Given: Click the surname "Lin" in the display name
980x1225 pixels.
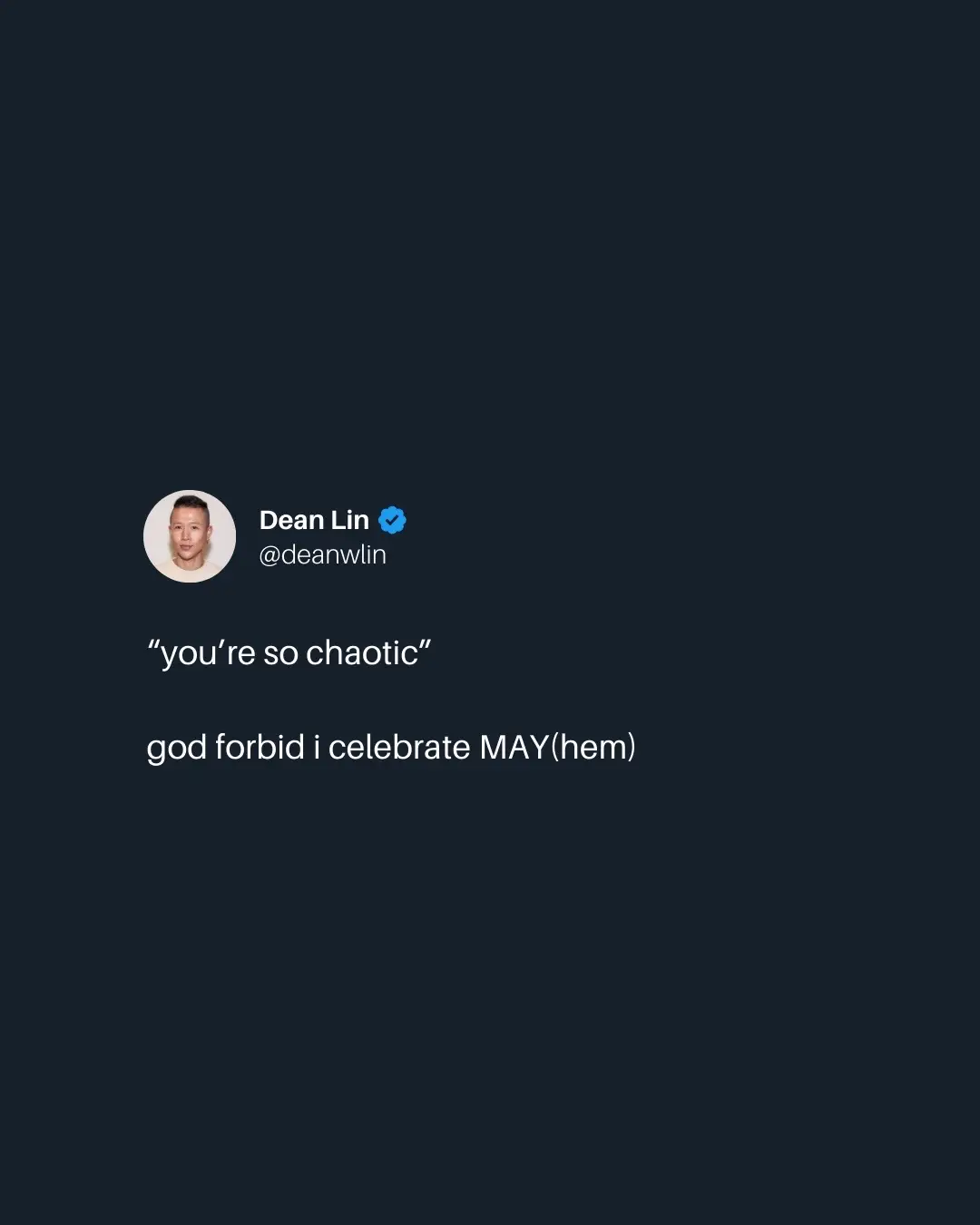Looking at the screenshot, I should click(x=350, y=520).
